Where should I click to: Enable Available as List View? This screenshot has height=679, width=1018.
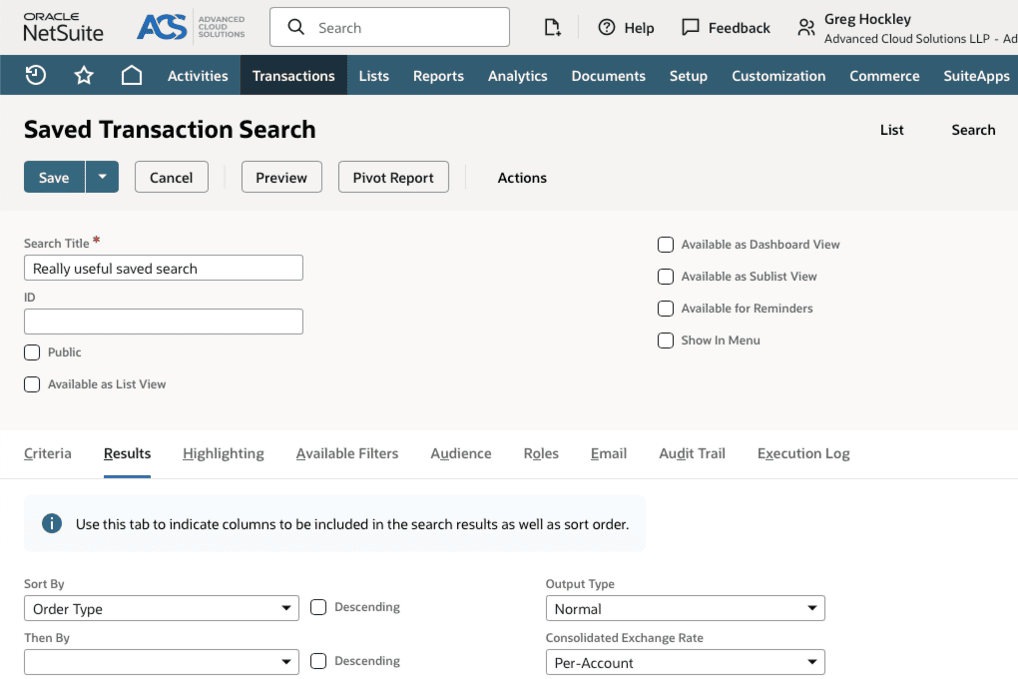click(32, 384)
